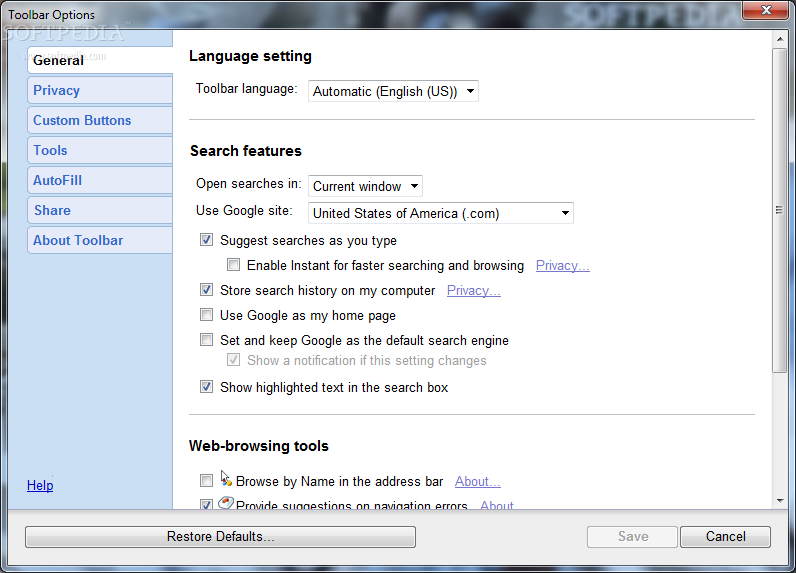Click the Search features heading
The height and width of the screenshot is (573, 796).
click(246, 151)
